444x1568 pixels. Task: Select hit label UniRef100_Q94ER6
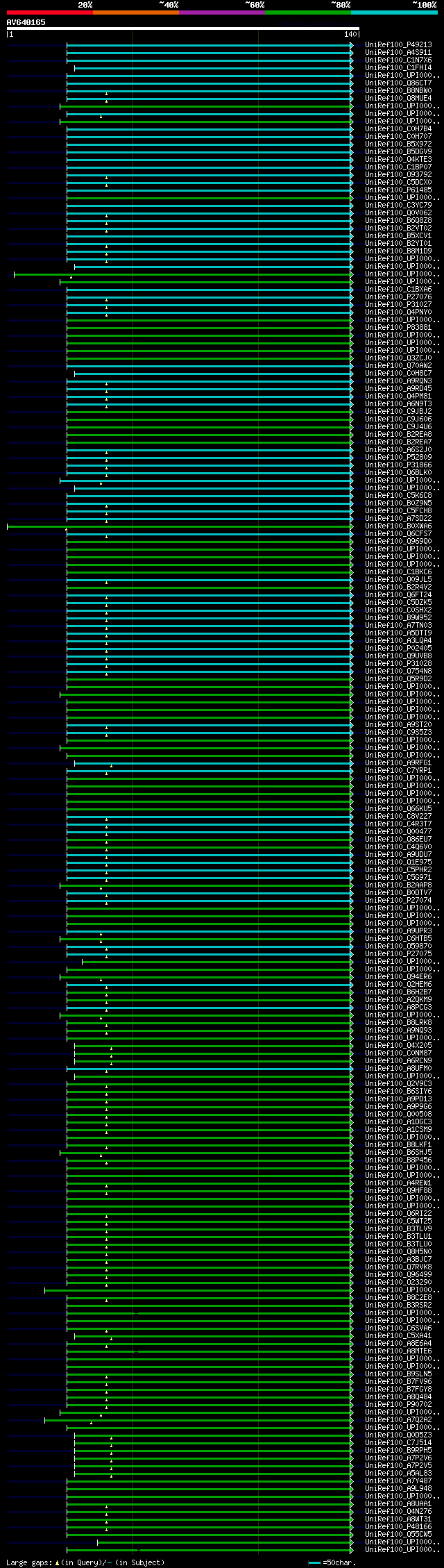pos(398,977)
